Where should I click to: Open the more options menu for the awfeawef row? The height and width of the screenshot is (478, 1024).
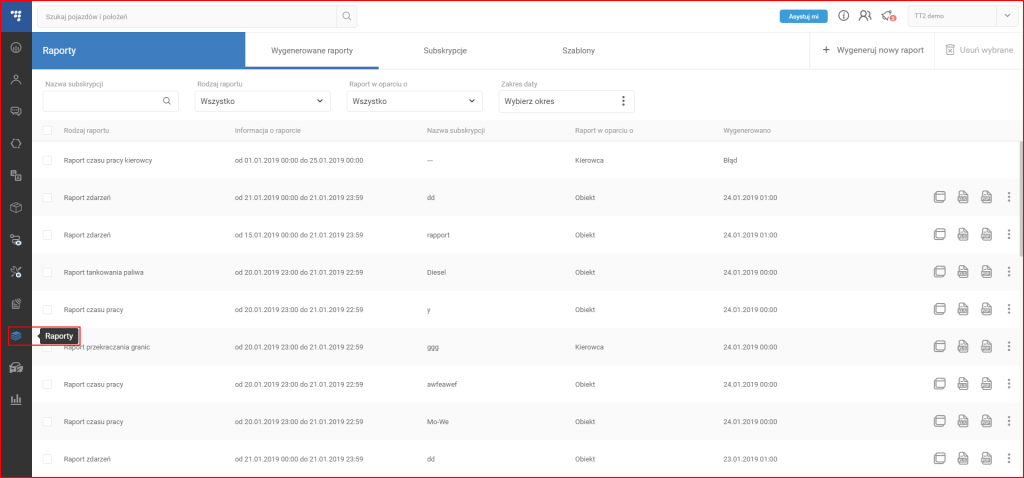coord(1009,383)
